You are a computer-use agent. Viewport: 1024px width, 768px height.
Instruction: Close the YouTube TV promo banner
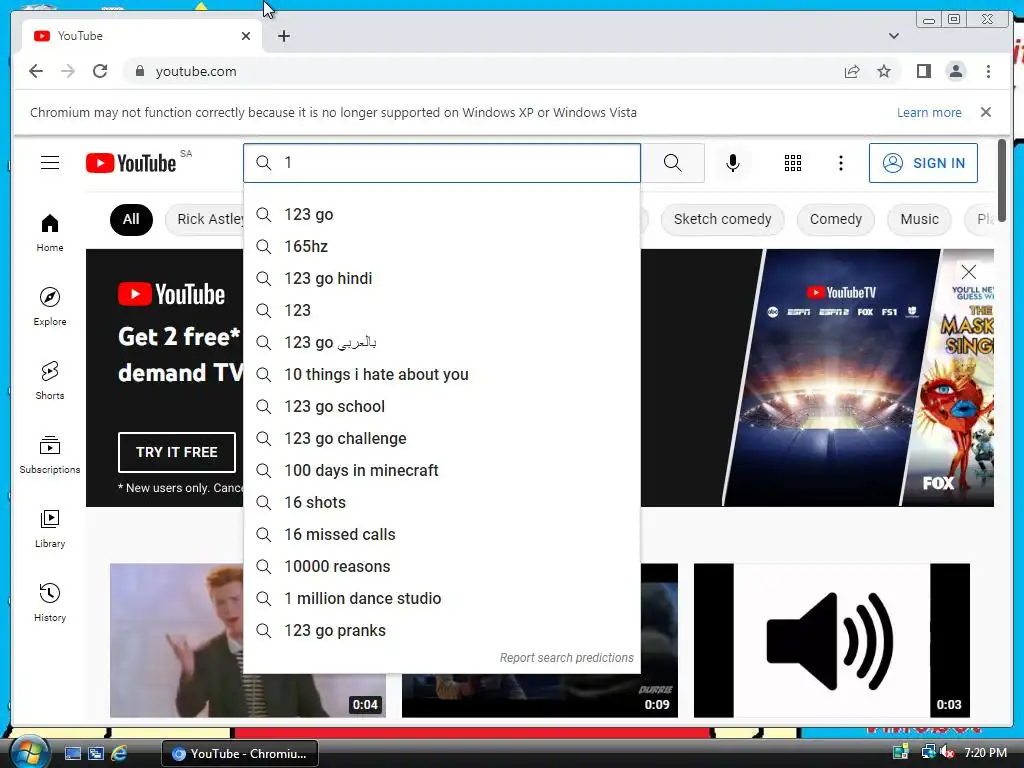(x=968, y=272)
